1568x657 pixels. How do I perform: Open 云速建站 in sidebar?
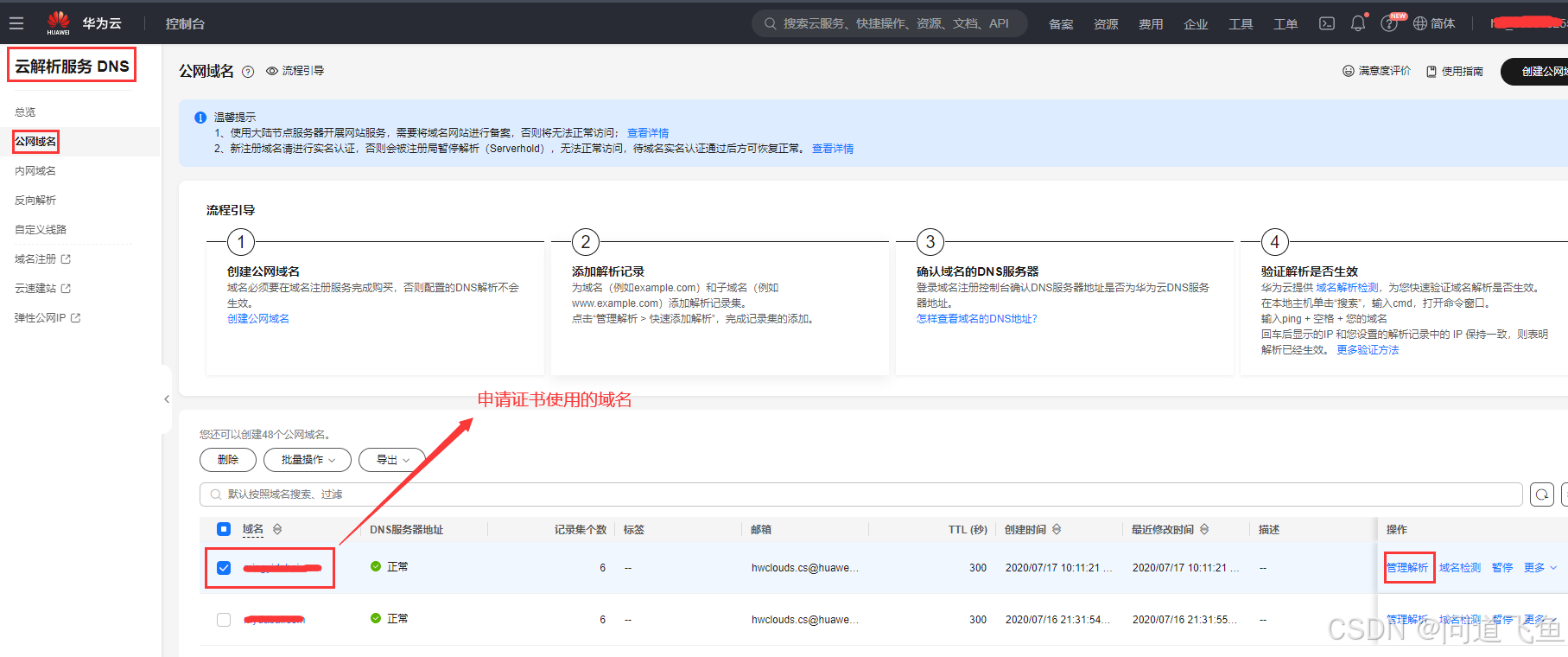click(x=42, y=289)
